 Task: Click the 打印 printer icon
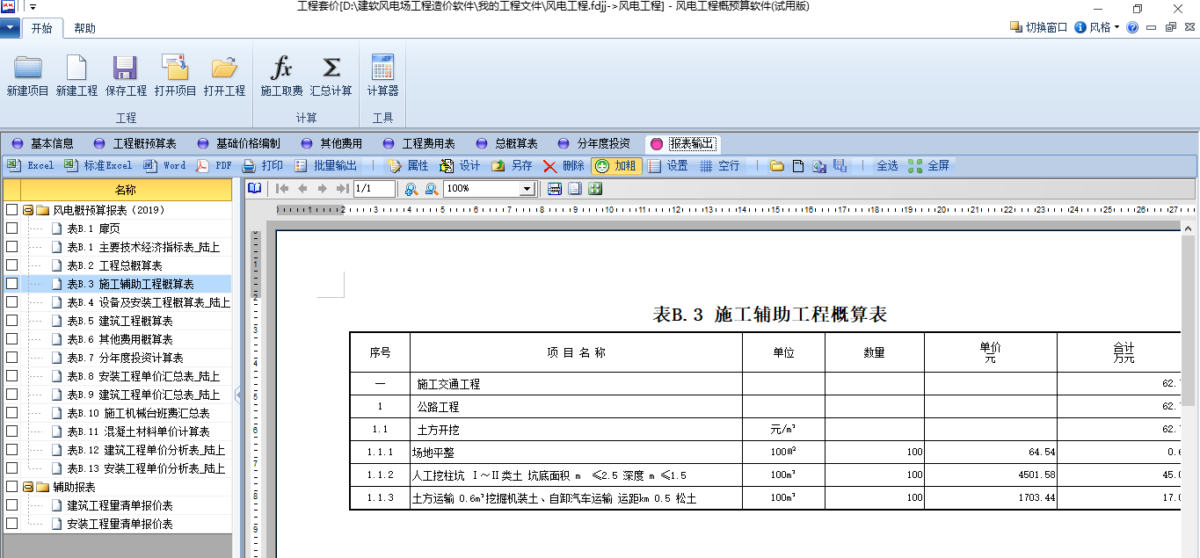(x=262, y=166)
